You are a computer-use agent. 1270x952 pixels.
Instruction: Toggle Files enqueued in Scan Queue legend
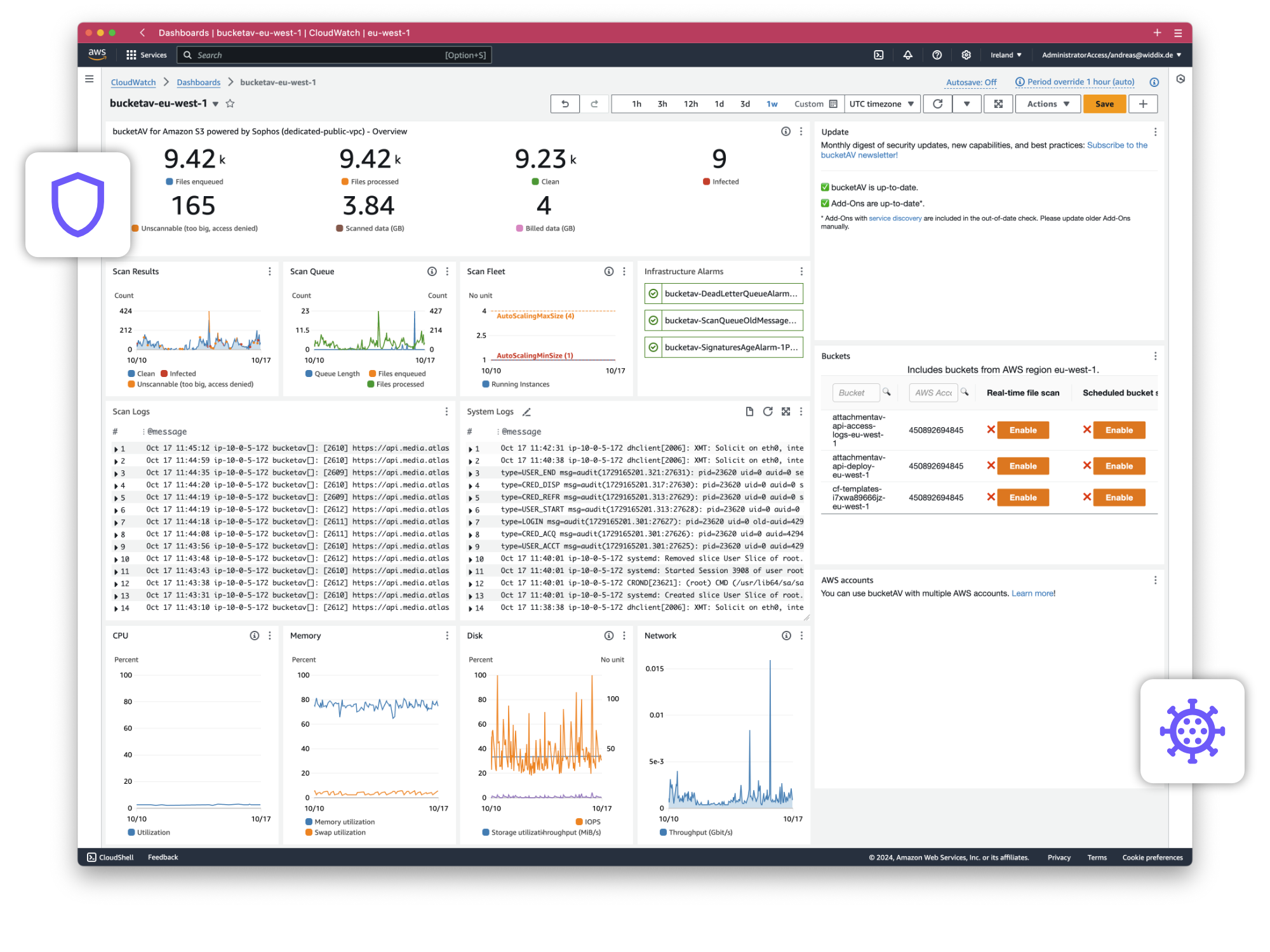click(398, 374)
